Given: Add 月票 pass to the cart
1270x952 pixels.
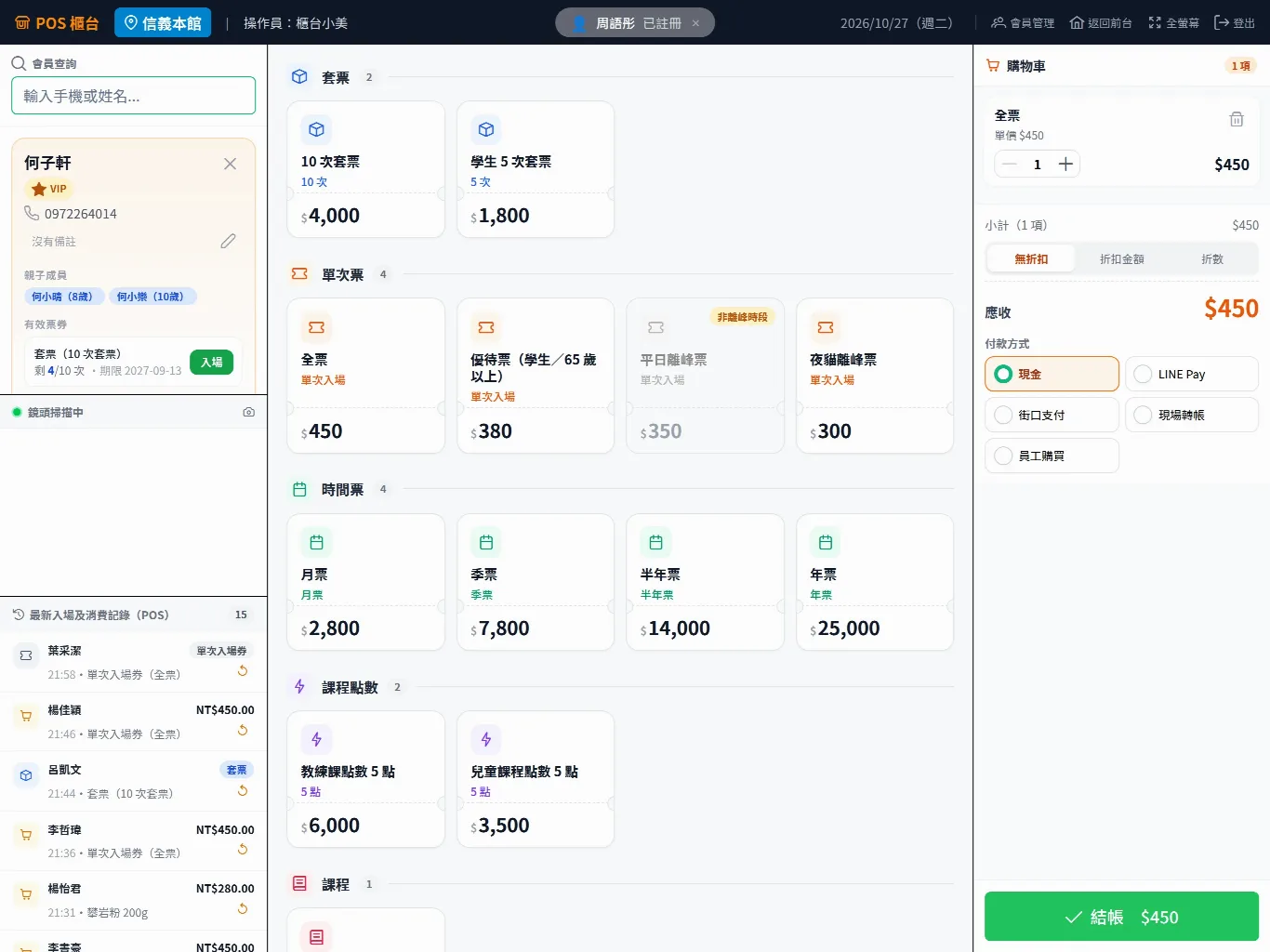Looking at the screenshot, I should click(366, 582).
